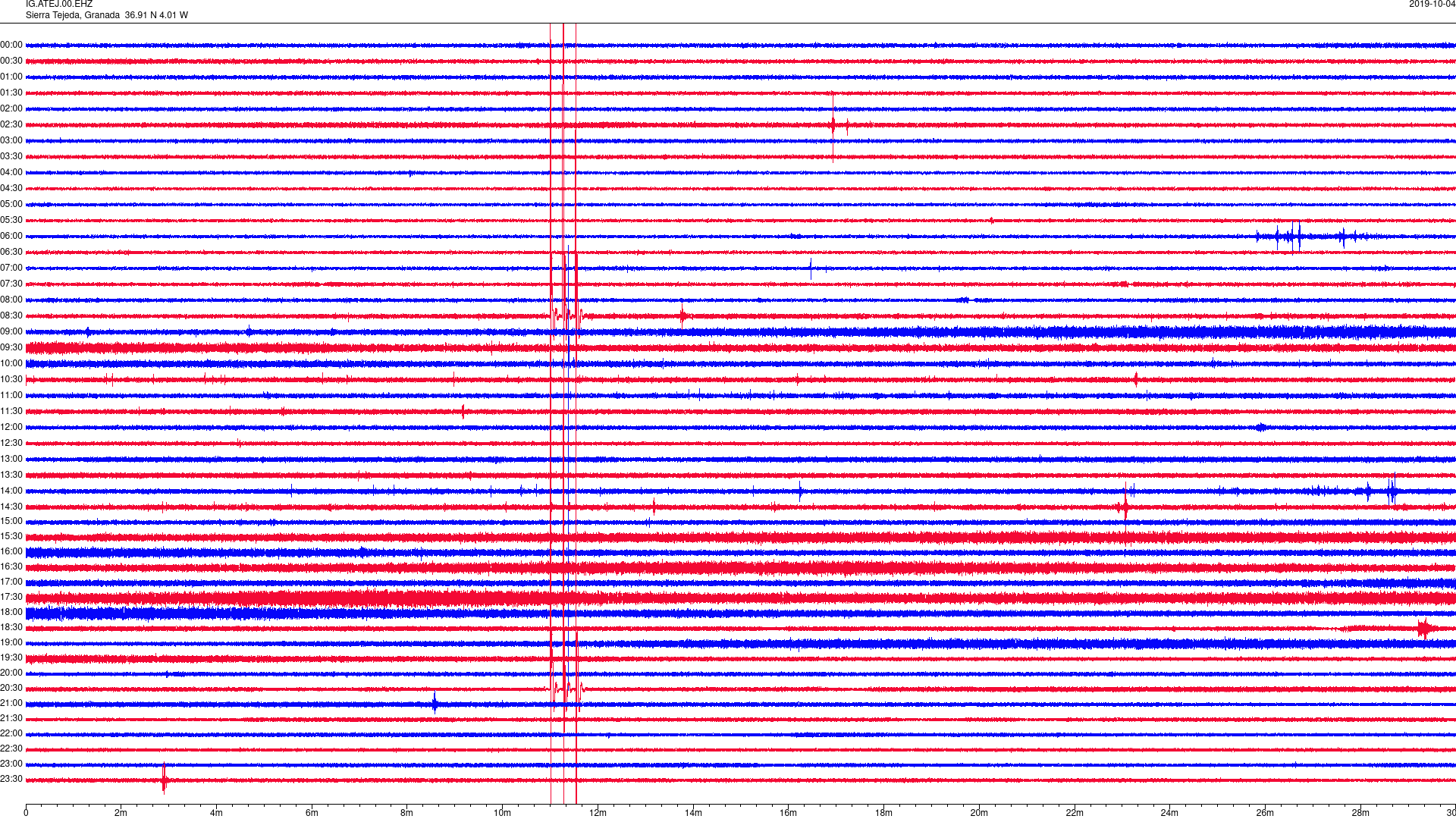Select the 10:00 time row label
This screenshot has height=819, width=1456.
point(11,363)
